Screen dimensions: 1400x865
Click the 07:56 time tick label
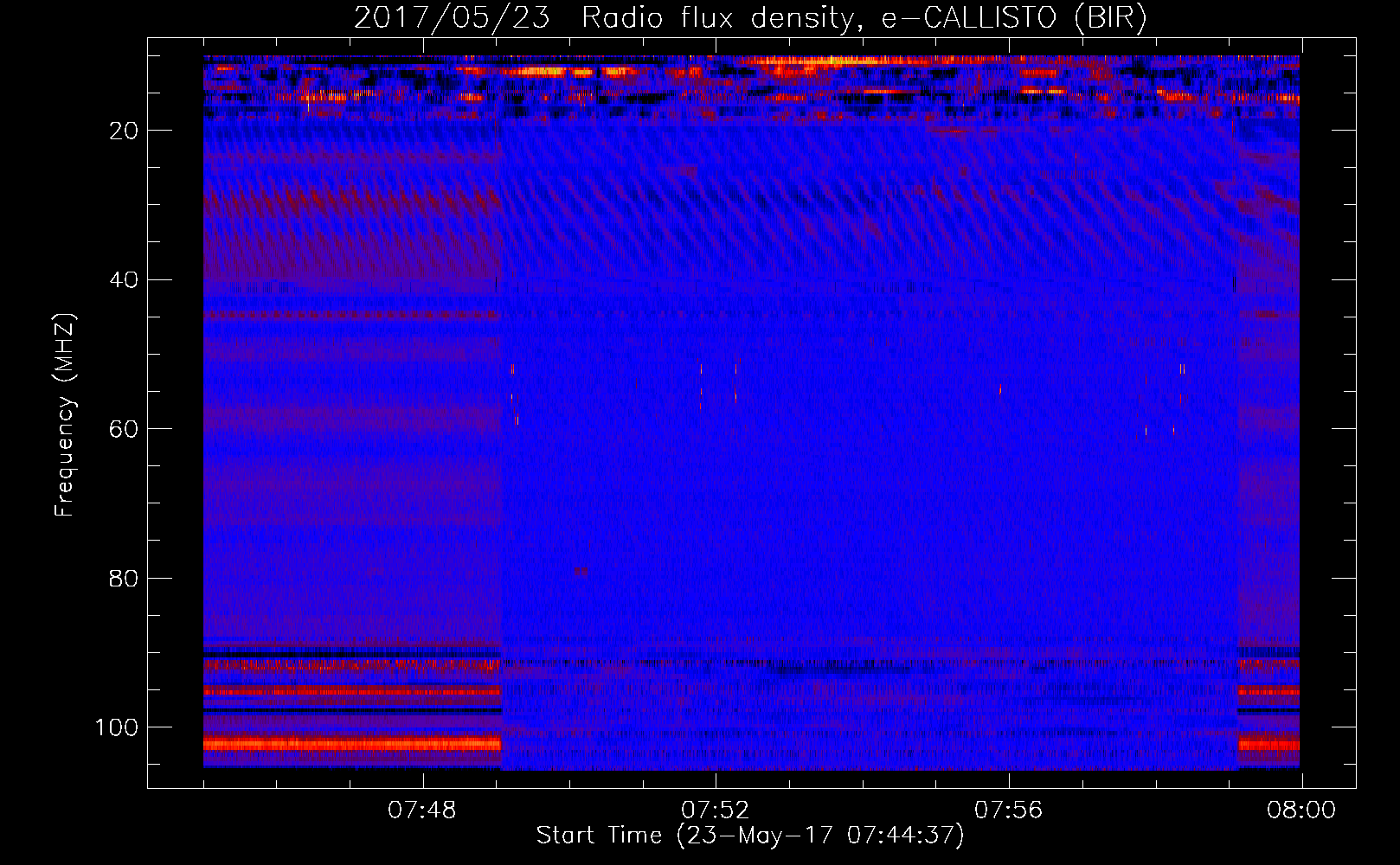(x=1009, y=811)
